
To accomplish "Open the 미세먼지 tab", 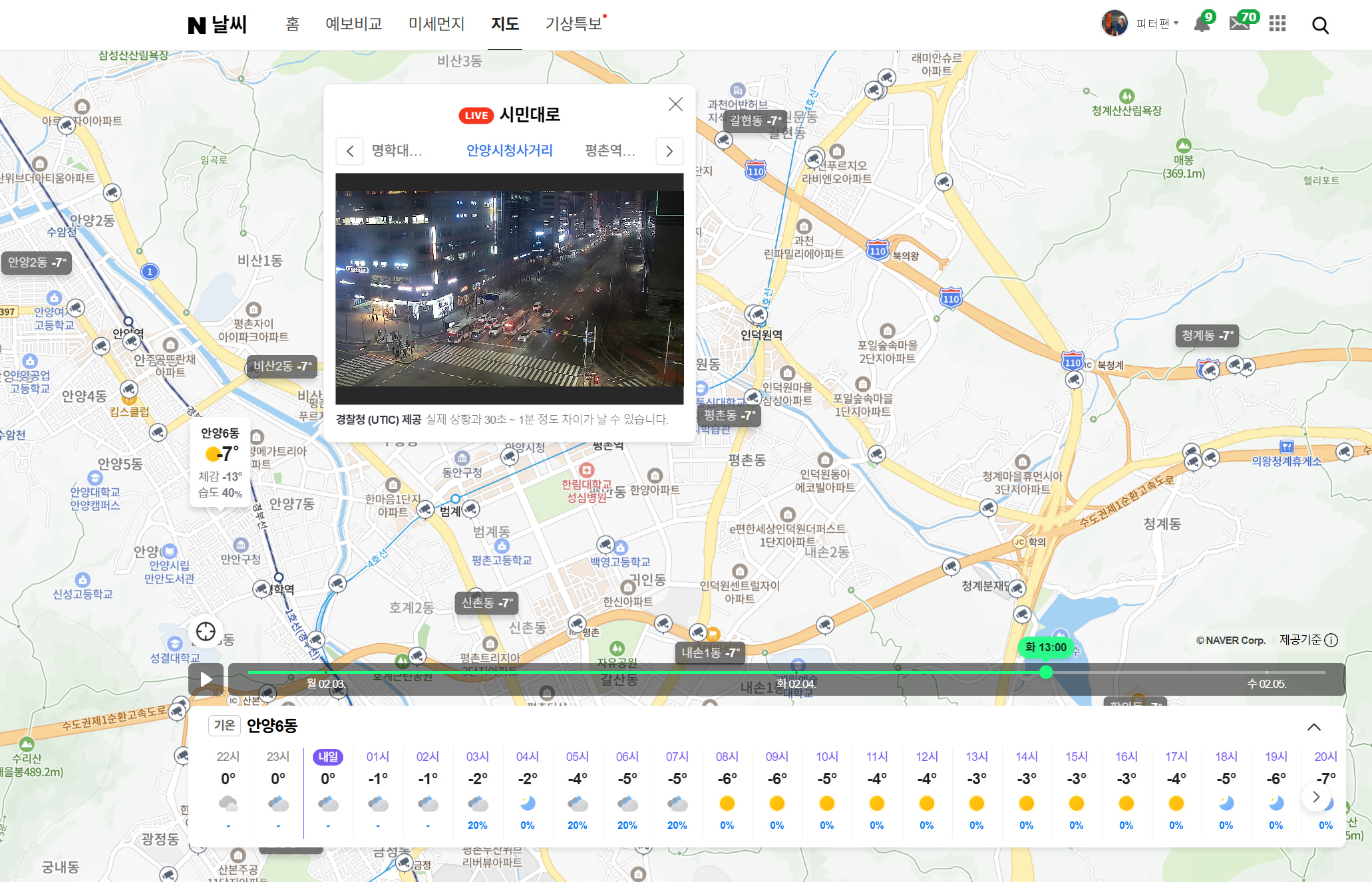I will click(x=436, y=24).
